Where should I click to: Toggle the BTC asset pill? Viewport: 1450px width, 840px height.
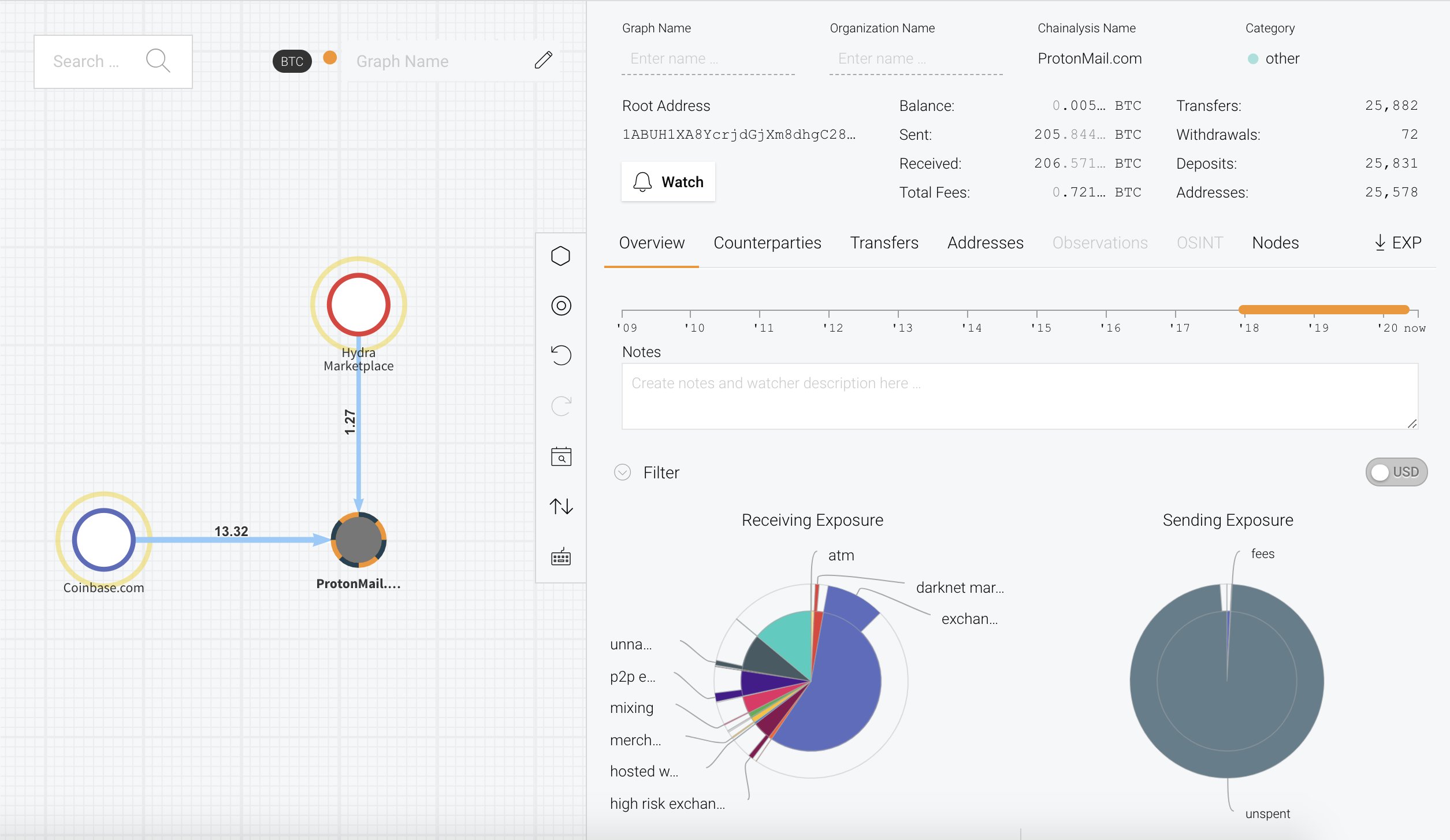click(292, 61)
